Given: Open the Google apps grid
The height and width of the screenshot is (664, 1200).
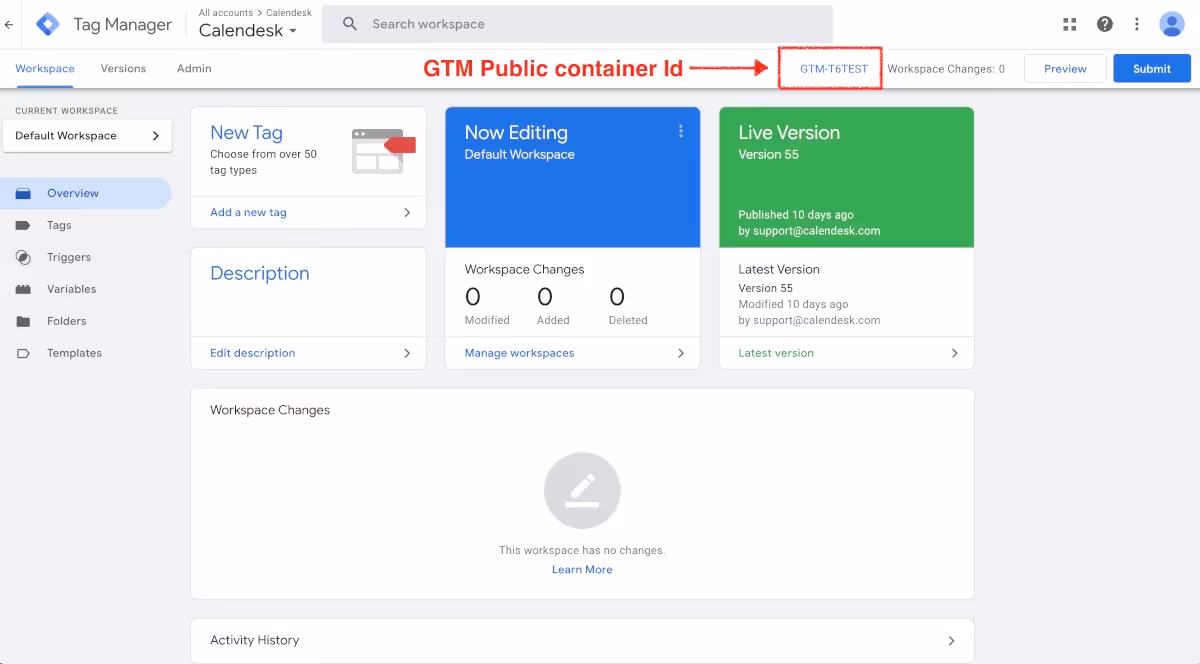Looking at the screenshot, I should [1069, 23].
